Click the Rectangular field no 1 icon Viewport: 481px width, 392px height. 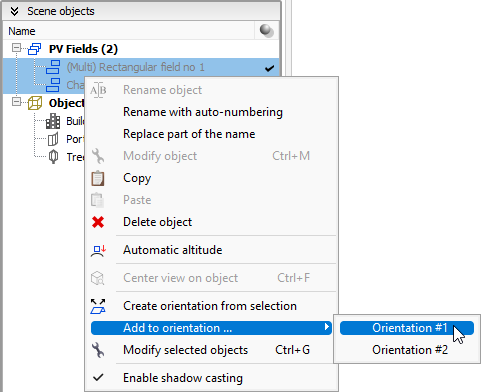pos(53,67)
